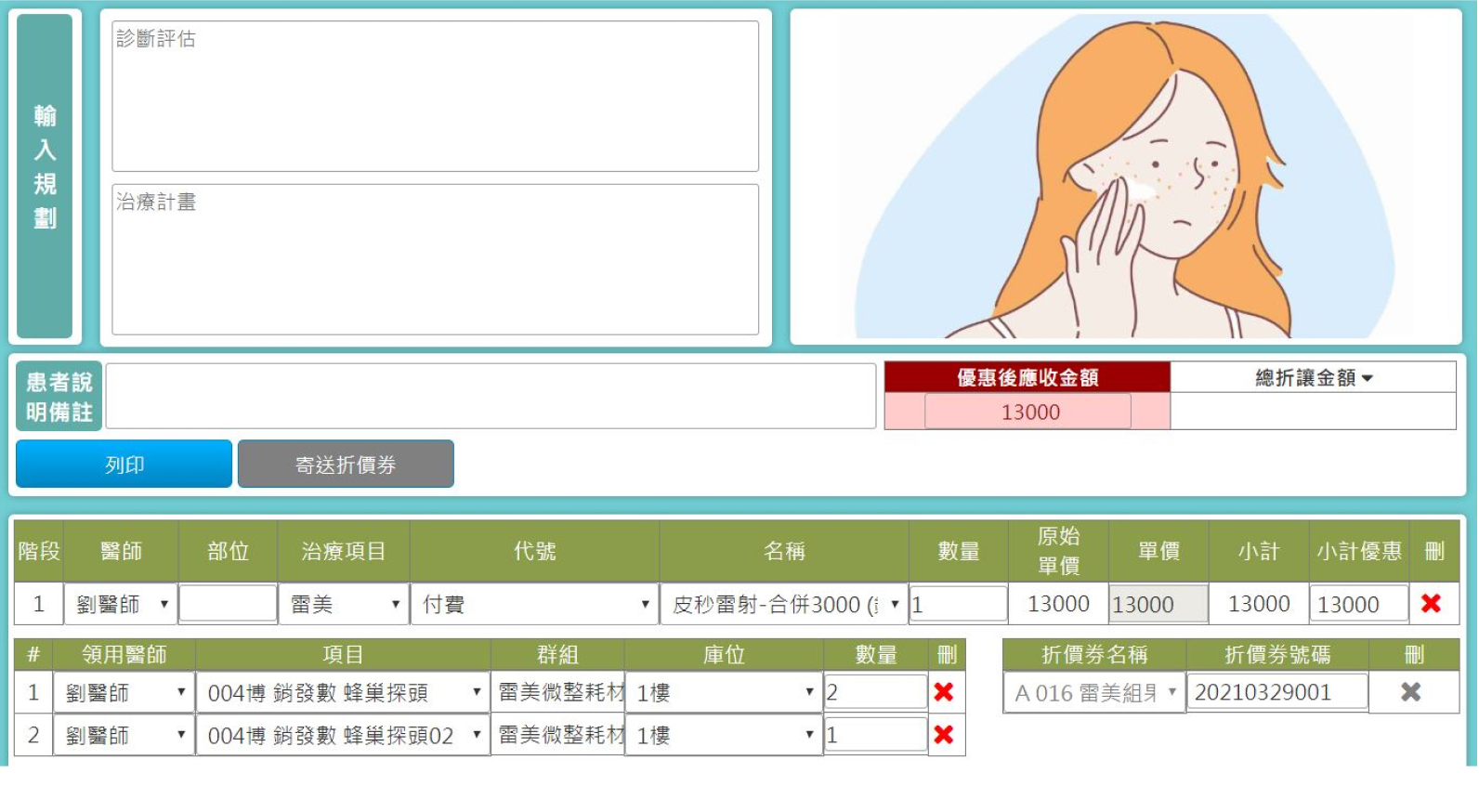Focus the 診斷評估 text area
This screenshot has width=1479, height=812.
[x=435, y=97]
